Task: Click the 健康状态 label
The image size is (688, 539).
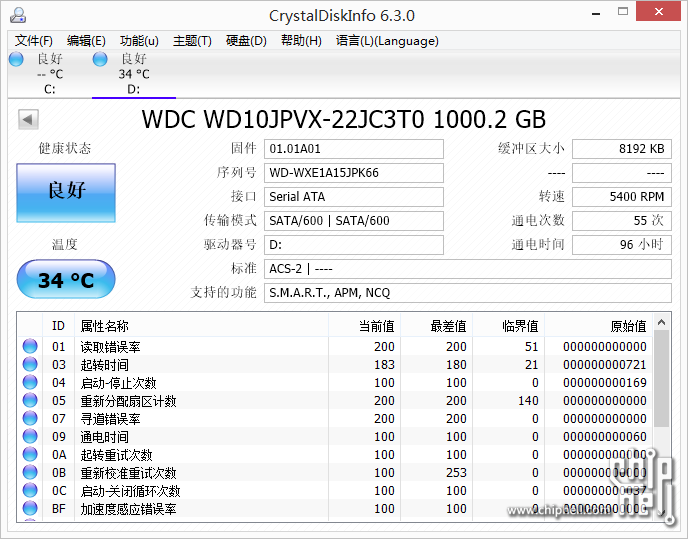Action: (x=65, y=148)
